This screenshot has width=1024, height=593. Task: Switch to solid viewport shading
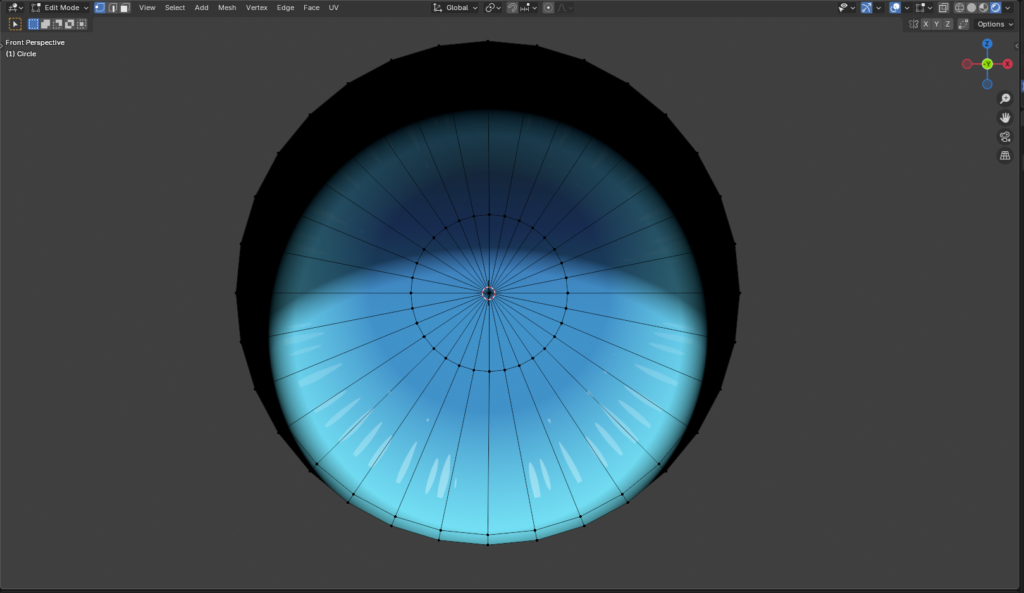point(971,8)
